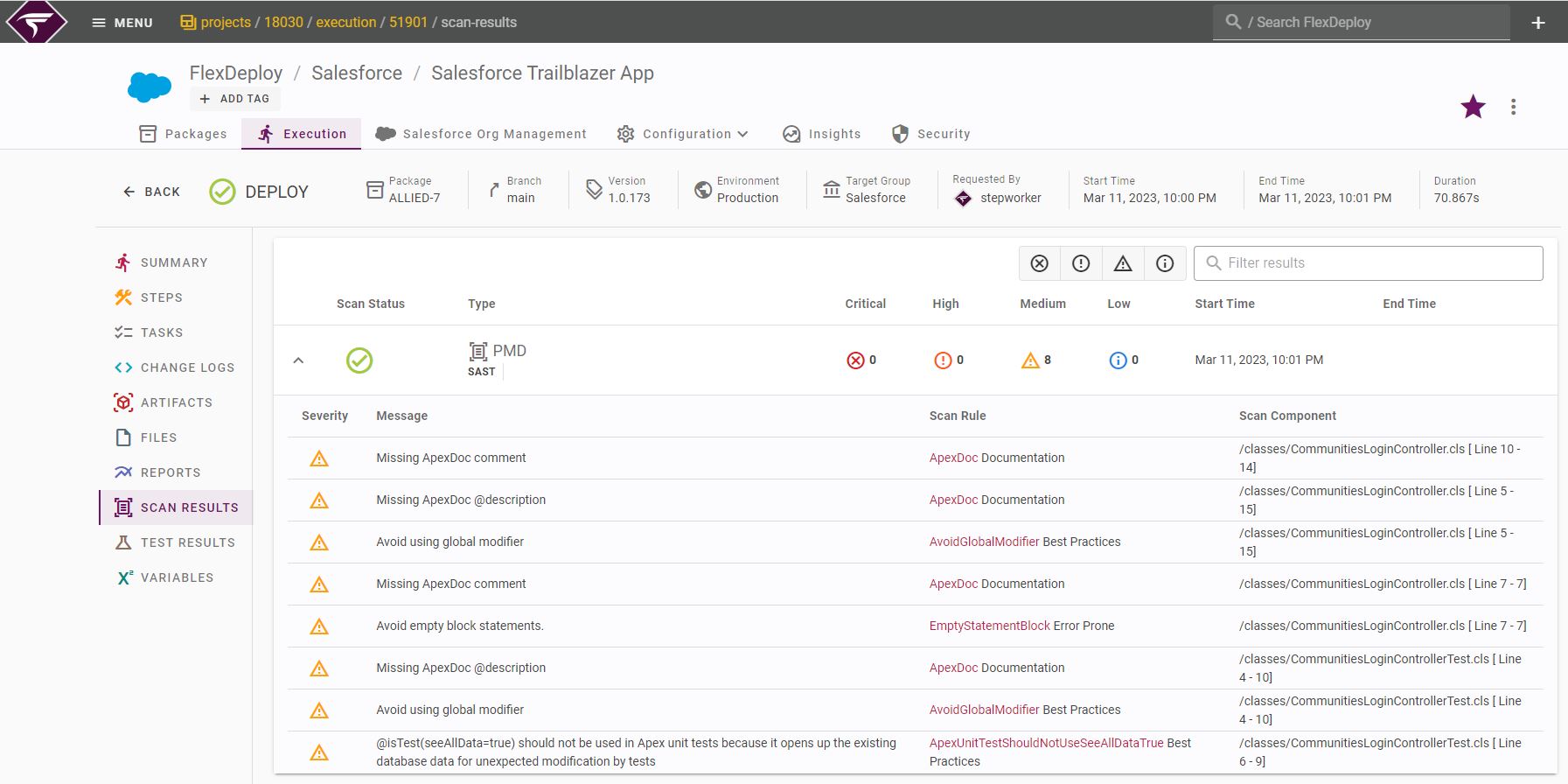Open breadcrumb 18030 link

point(283,22)
